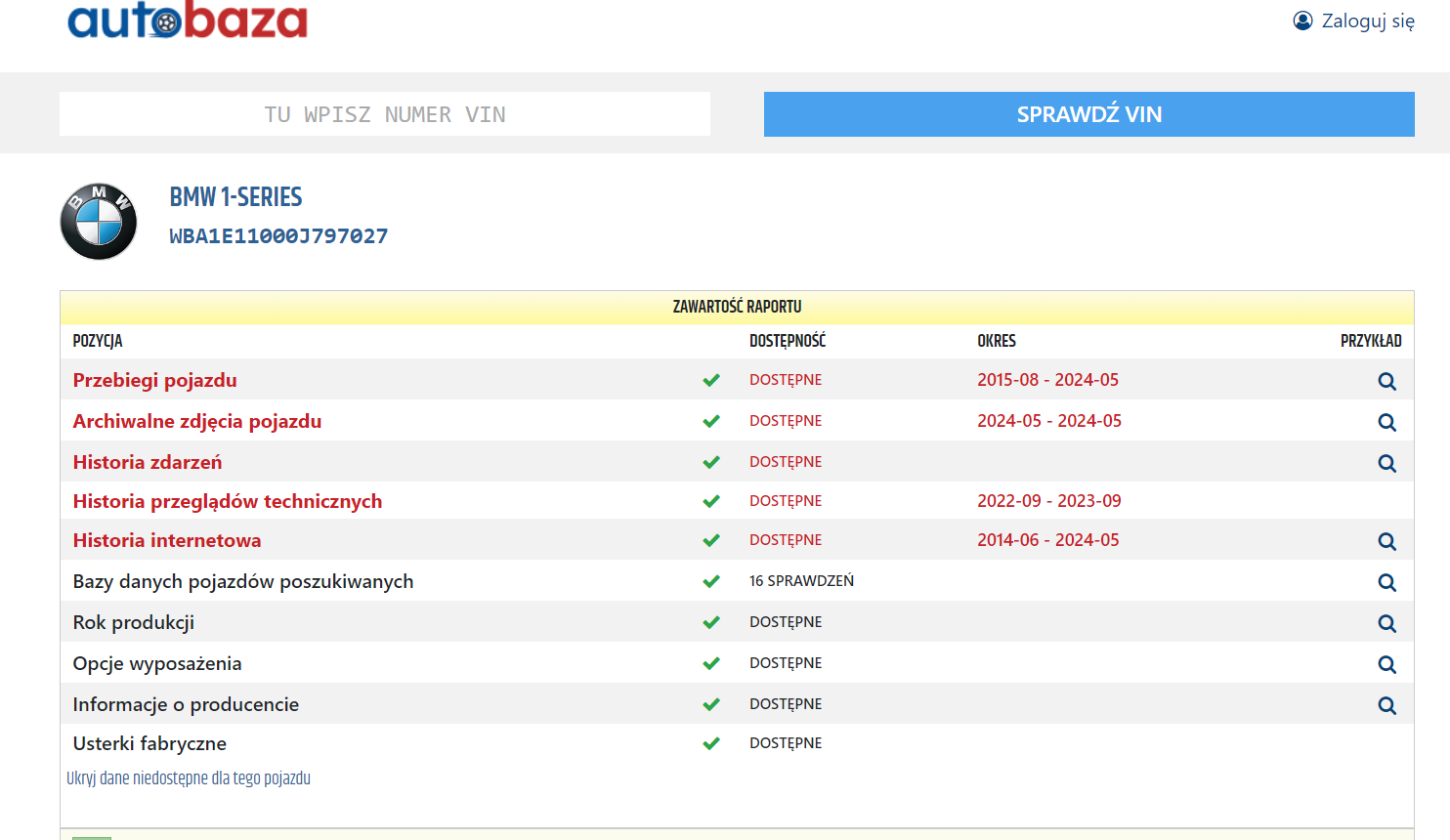Click VIN number WBA1E11000J797027
This screenshot has width=1450, height=840.
click(x=278, y=236)
